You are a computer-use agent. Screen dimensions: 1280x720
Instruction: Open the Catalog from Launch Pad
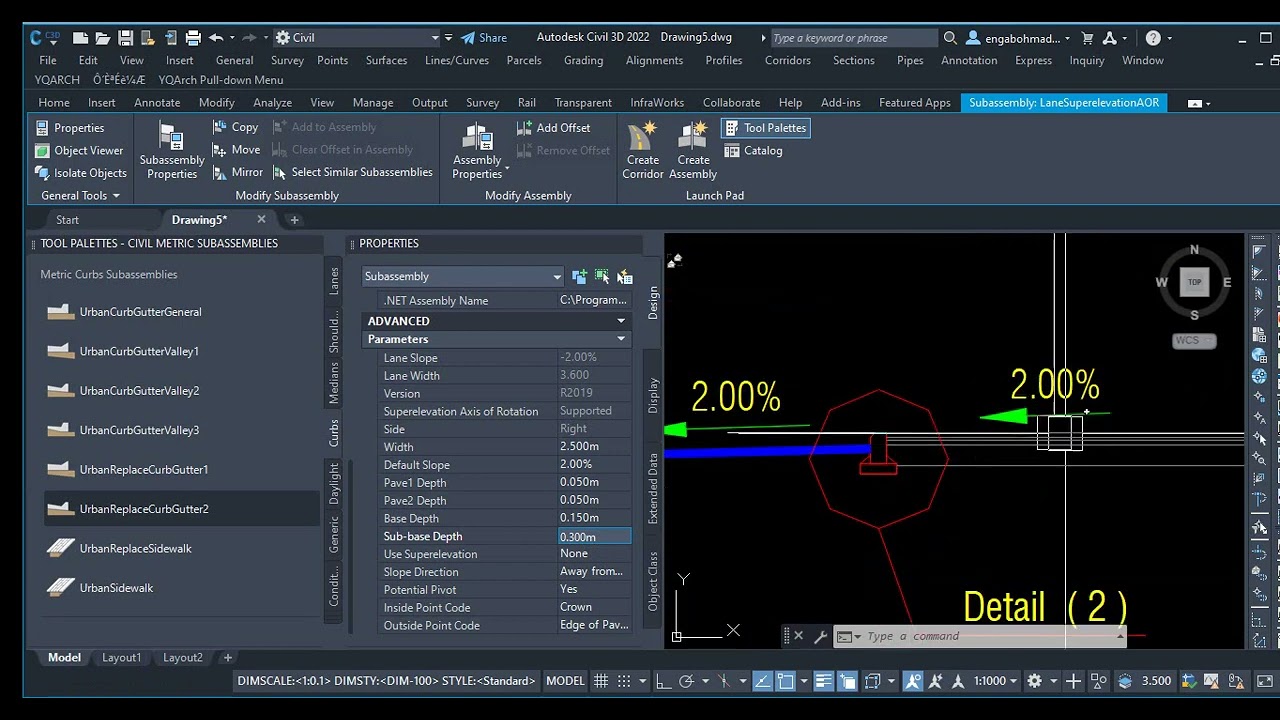click(x=753, y=150)
